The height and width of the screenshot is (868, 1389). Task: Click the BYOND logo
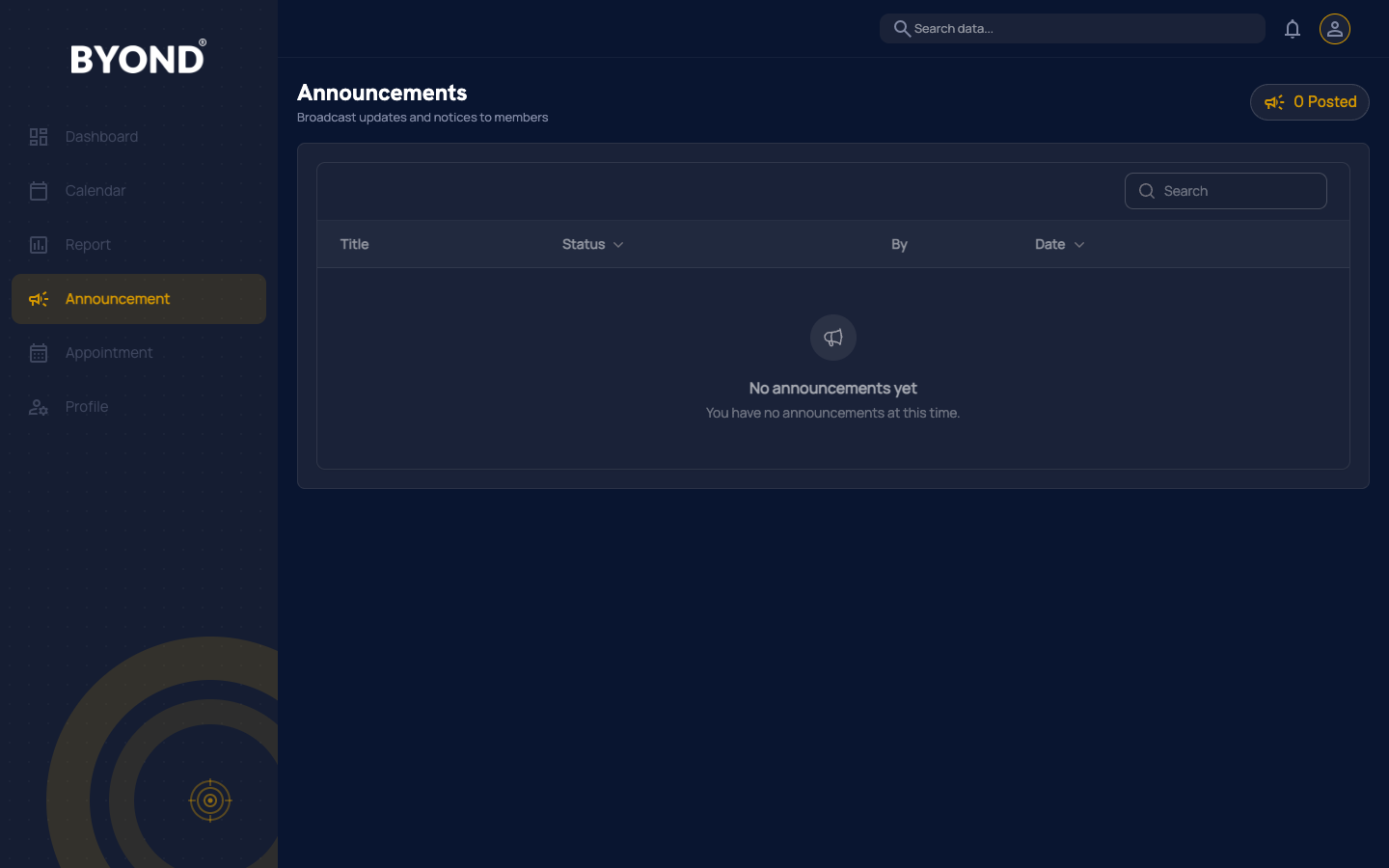[x=138, y=58]
